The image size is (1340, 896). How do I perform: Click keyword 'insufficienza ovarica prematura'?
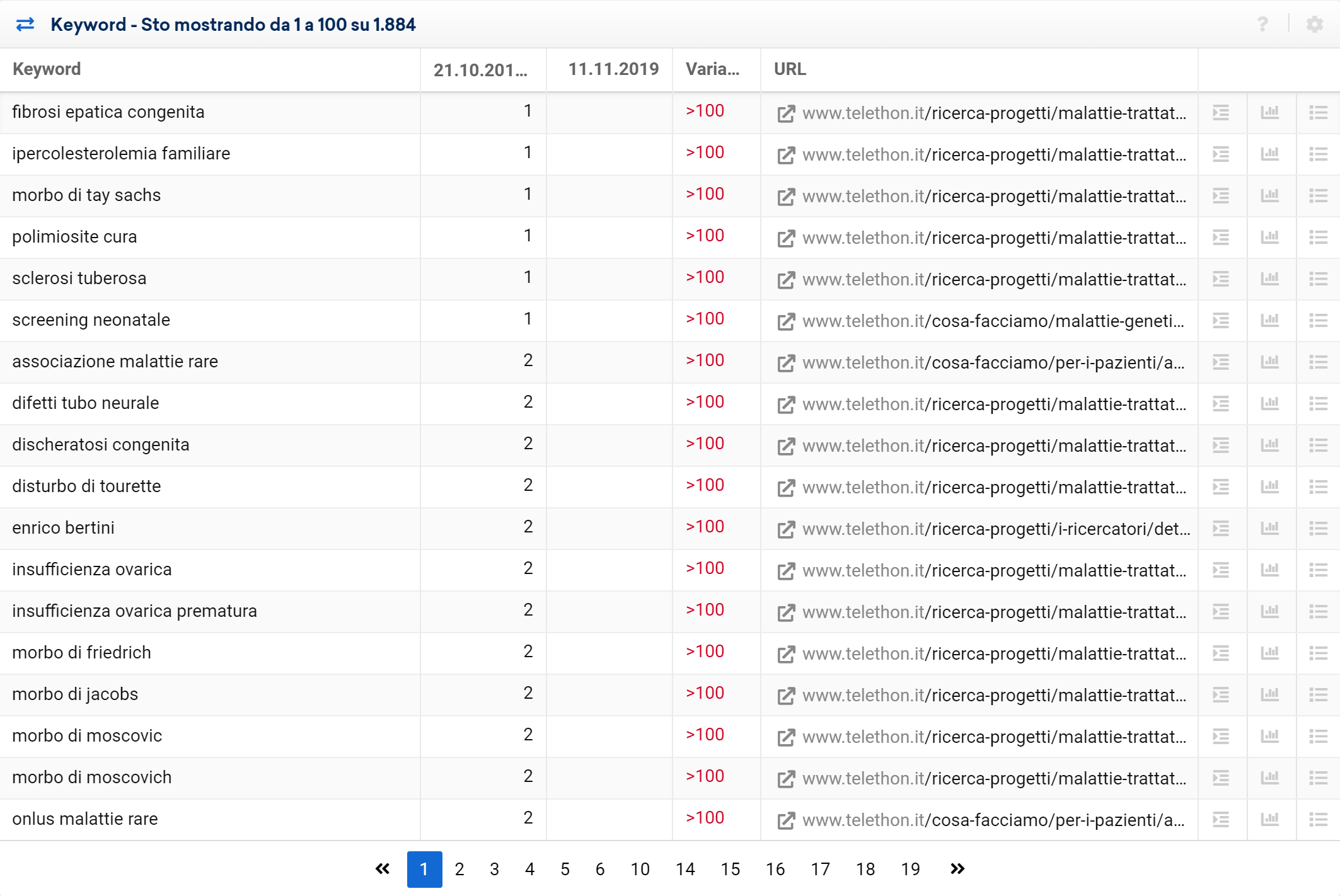click(135, 611)
